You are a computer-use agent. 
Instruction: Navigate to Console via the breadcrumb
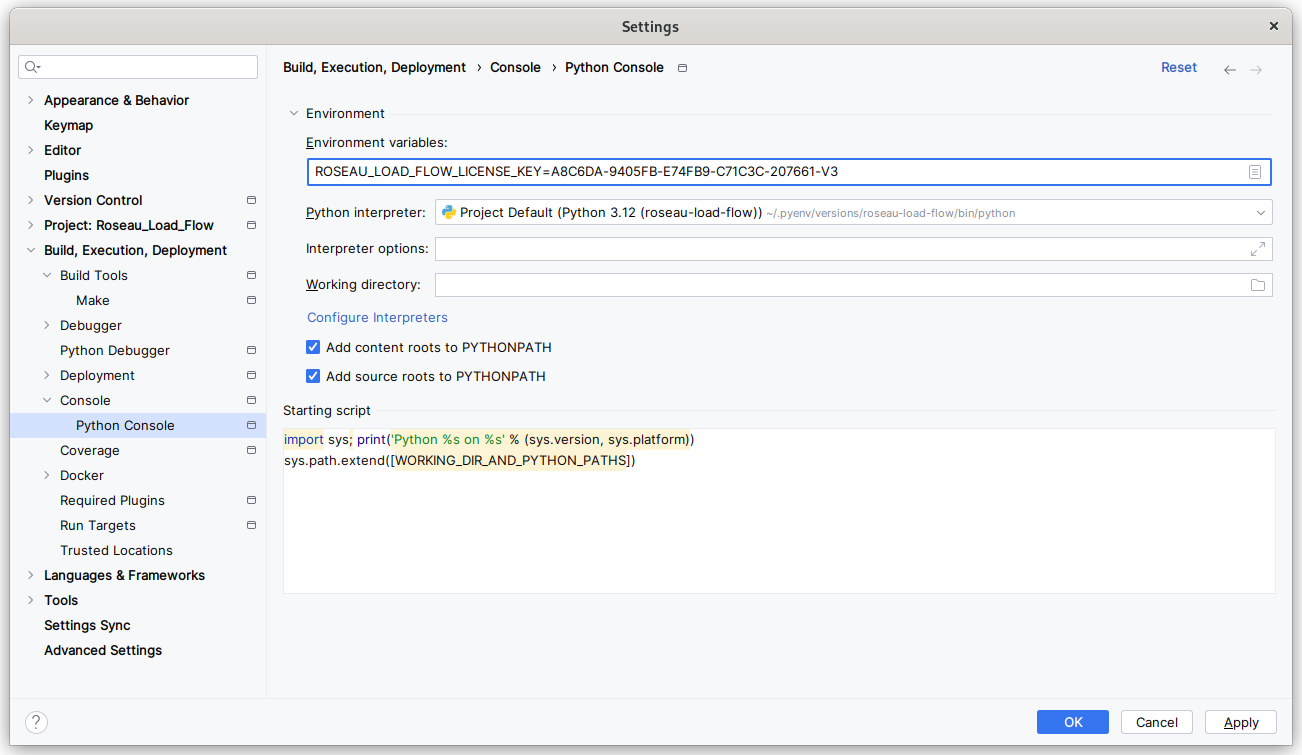[x=515, y=67]
